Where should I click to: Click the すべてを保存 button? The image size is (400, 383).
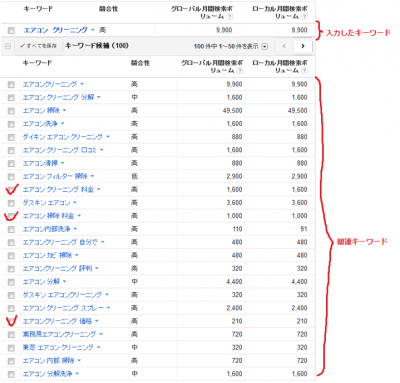click(38, 46)
